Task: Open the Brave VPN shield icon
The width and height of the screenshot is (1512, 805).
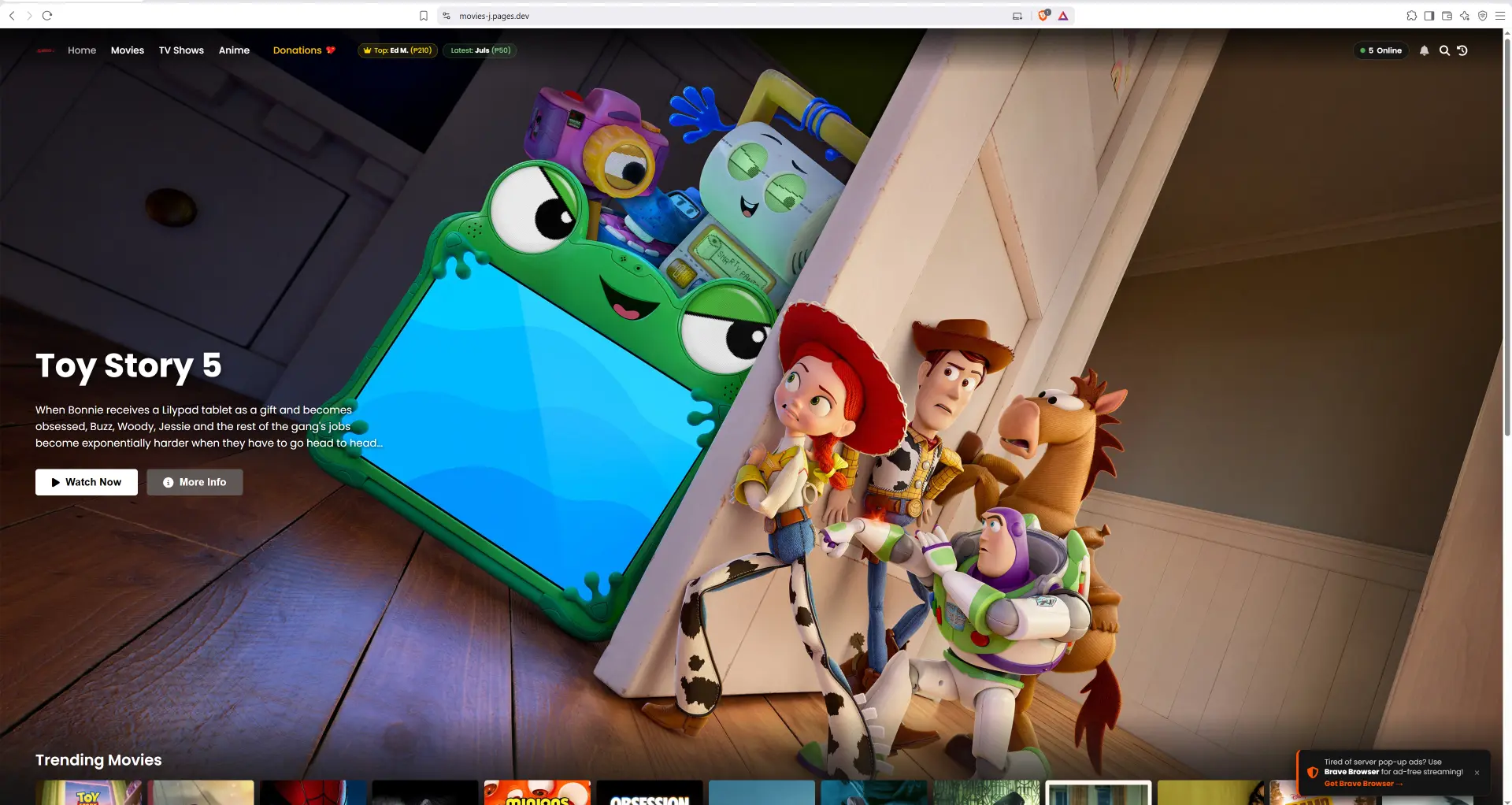Action: pos(1483,16)
